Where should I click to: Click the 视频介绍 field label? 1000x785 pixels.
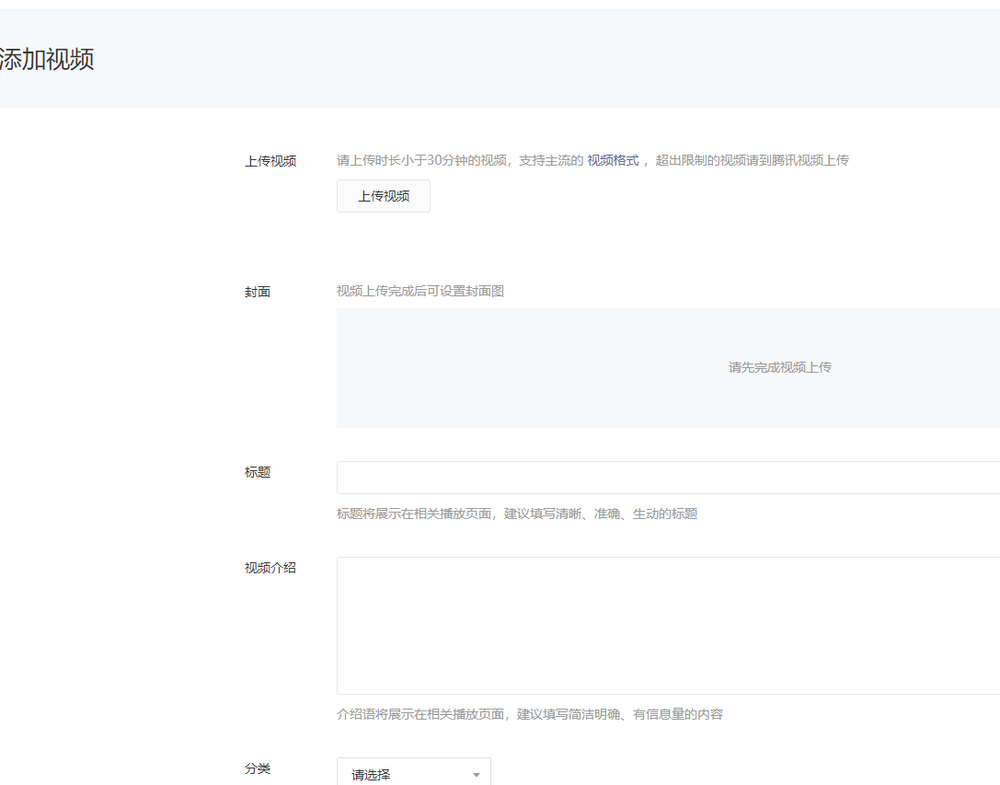270,568
